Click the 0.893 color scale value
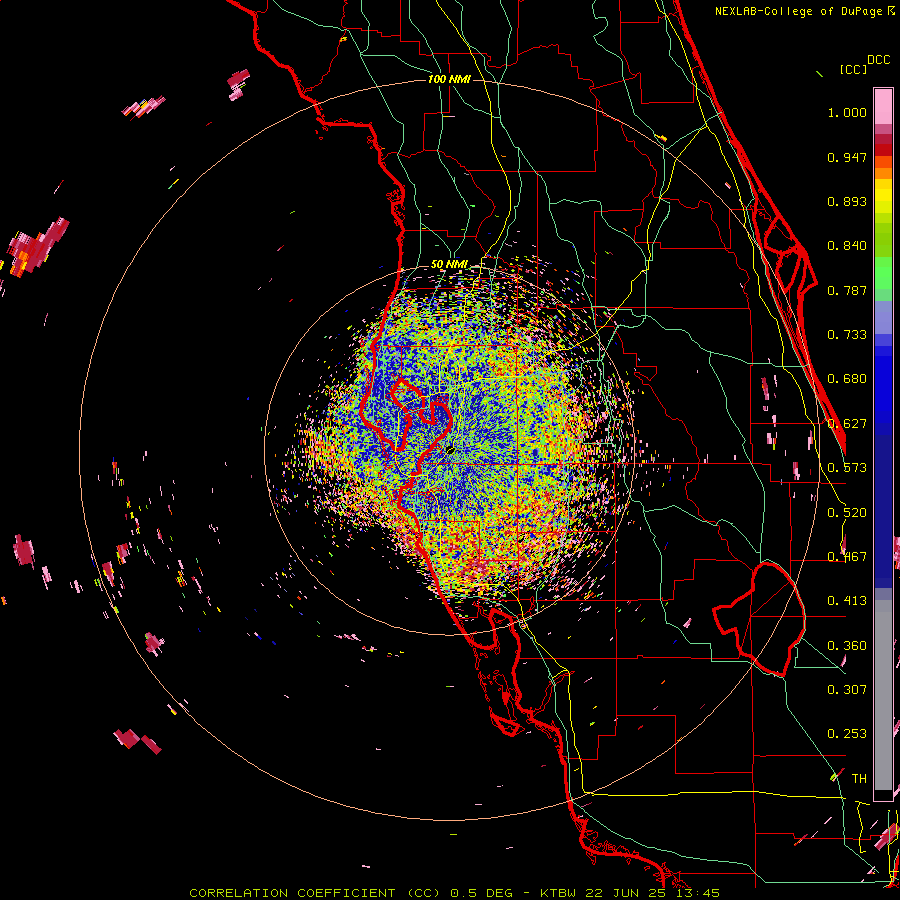This screenshot has width=900, height=900. [x=847, y=201]
